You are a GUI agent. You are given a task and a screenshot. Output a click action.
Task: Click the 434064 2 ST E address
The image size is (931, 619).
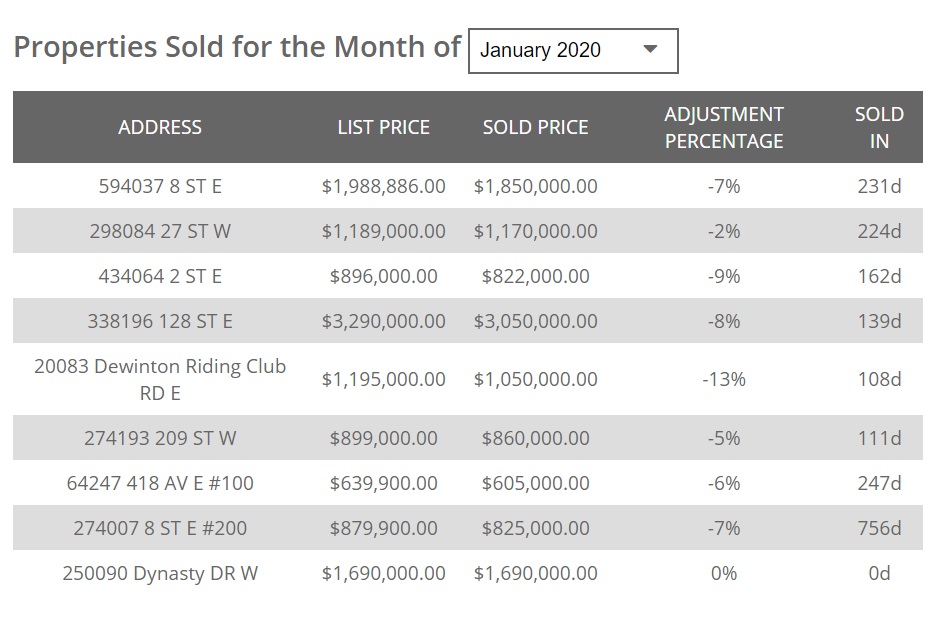pyautogui.click(x=160, y=276)
